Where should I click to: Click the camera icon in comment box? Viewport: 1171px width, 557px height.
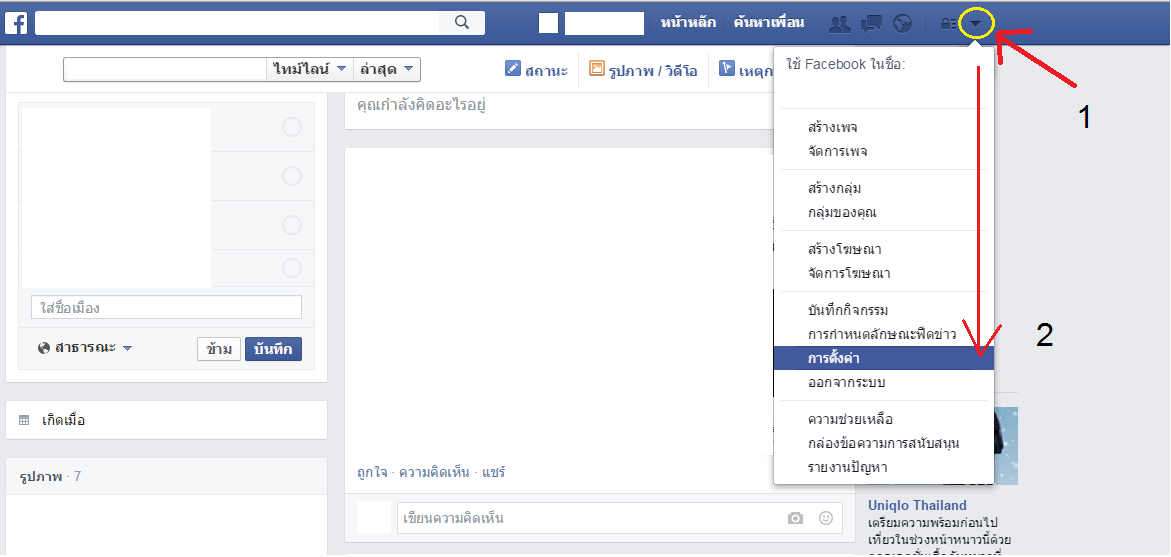pyautogui.click(x=795, y=518)
